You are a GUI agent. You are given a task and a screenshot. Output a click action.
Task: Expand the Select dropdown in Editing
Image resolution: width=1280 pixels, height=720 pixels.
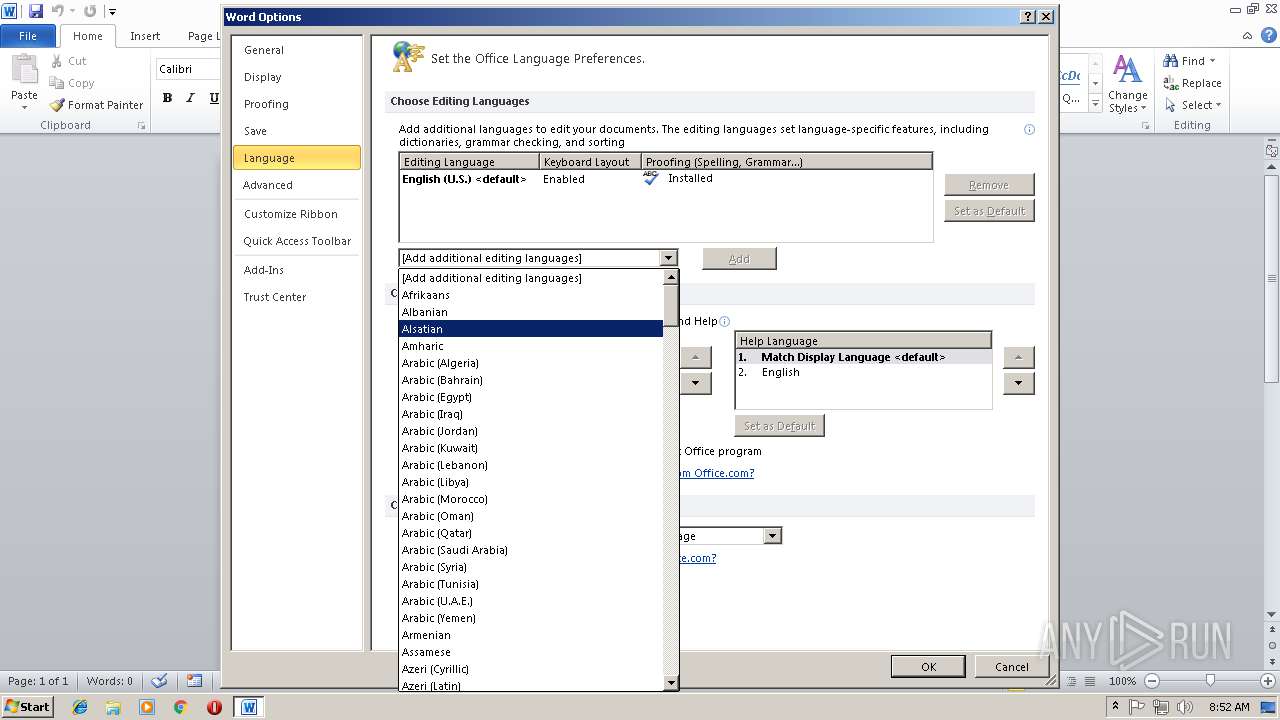pyautogui.click(x=1218, y=105)
